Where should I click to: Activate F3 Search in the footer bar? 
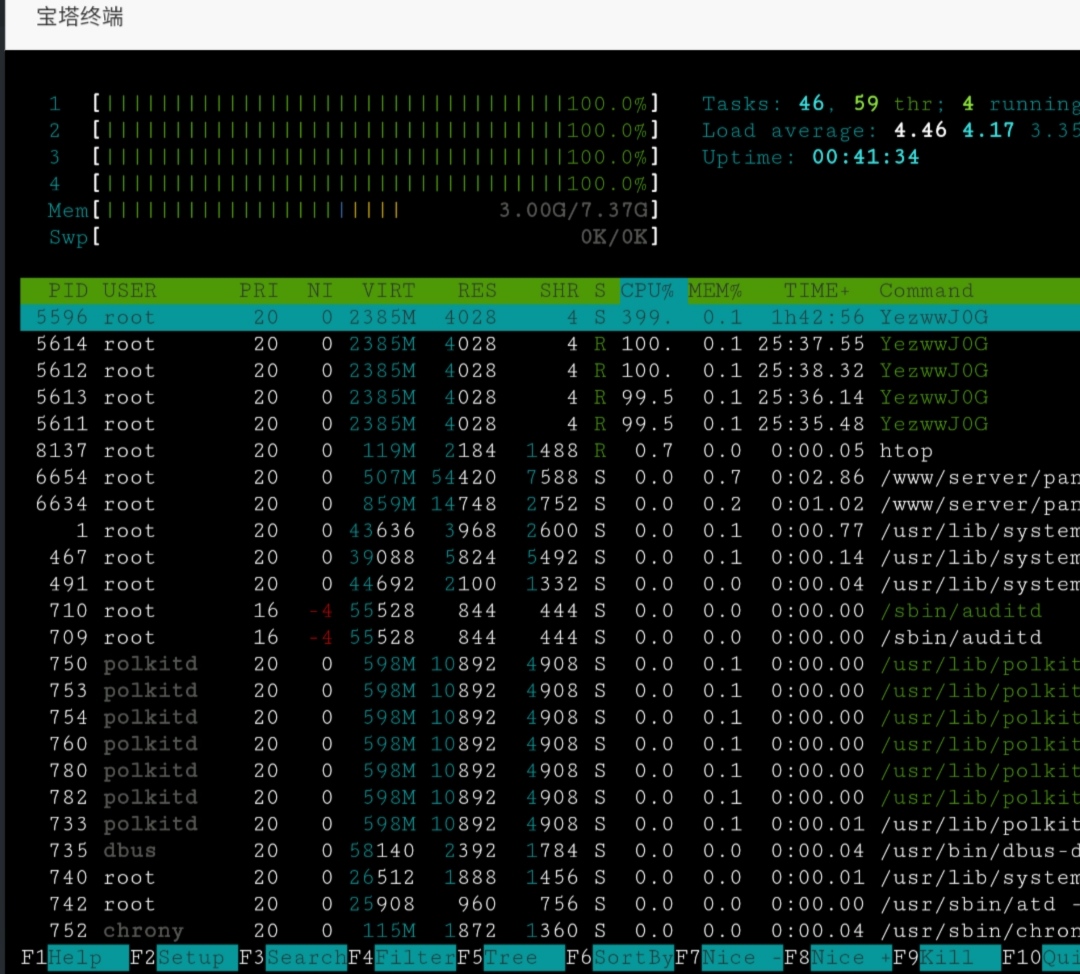coord(293,957)
